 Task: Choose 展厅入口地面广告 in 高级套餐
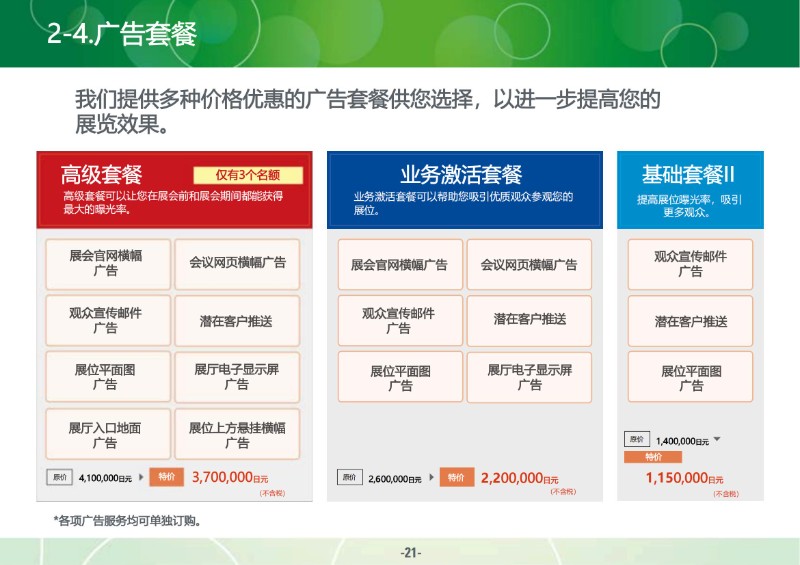(x=105, y=435)
